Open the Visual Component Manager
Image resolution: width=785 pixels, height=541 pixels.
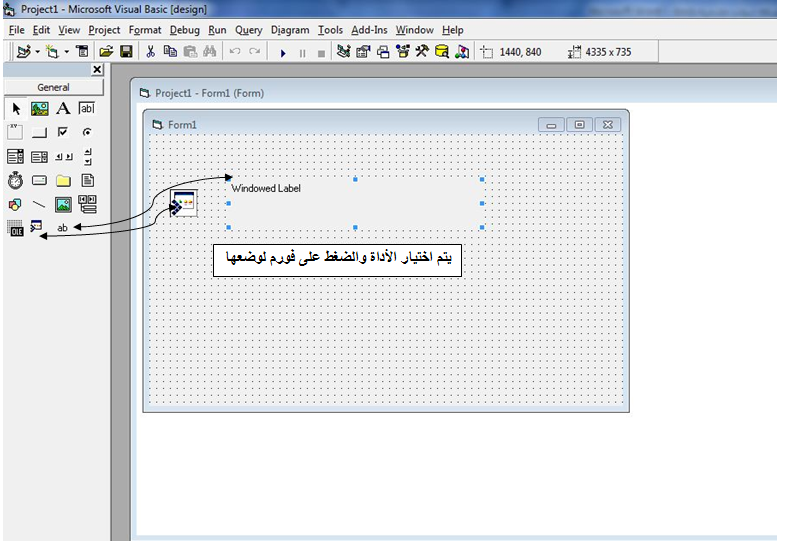pos(462,52)
